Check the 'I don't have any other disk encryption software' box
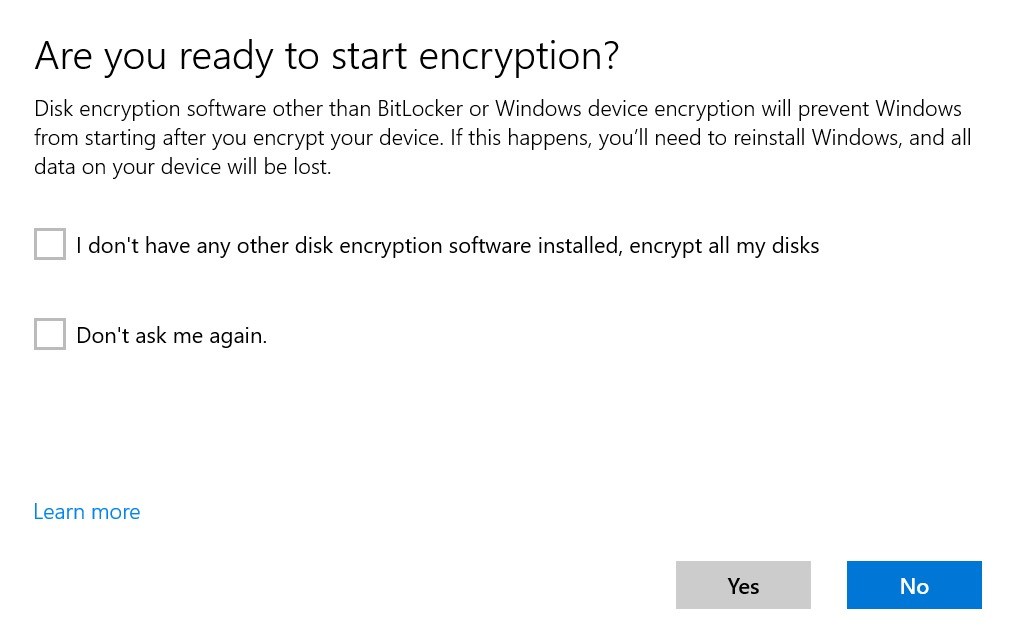The image size is (1014, 642). click(49, 244)
